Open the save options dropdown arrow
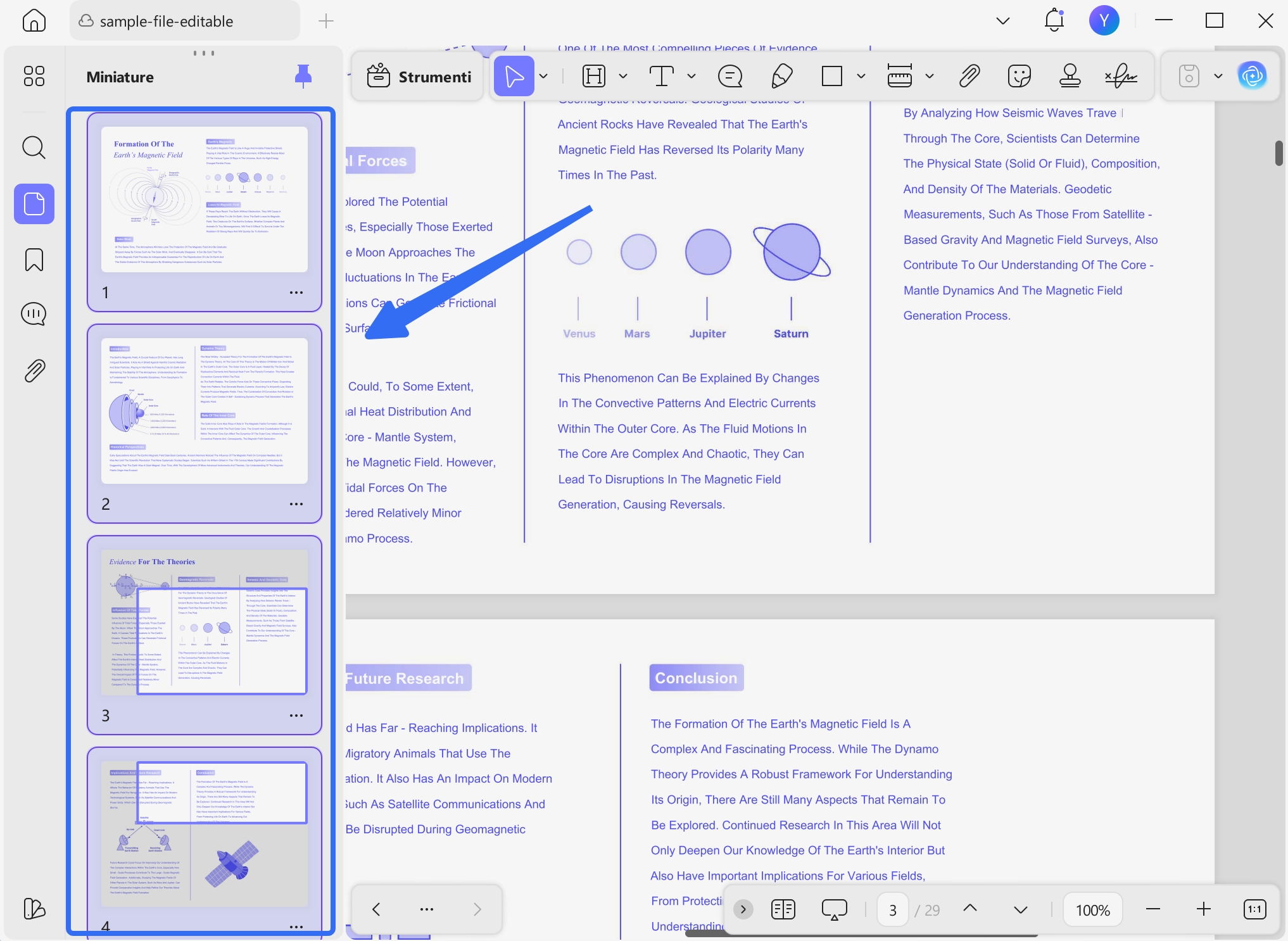 (1218, 77)
